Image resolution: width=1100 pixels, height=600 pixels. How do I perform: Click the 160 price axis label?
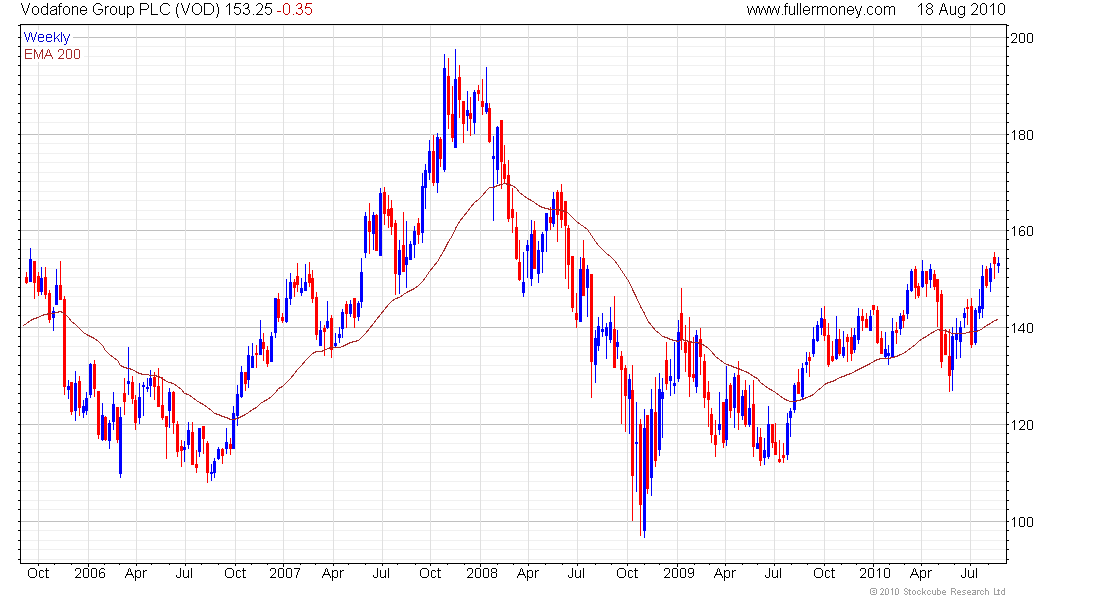[x=1022, y=232]
